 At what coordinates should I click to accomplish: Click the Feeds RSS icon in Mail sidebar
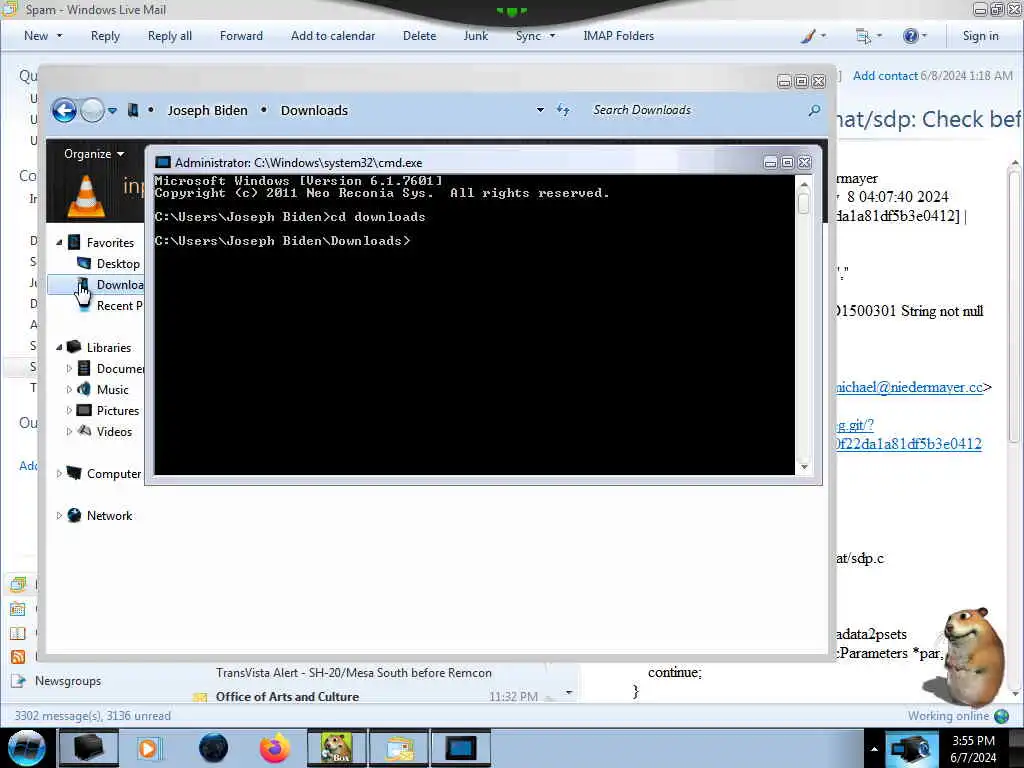pyautogui.click(x=18, y=657)
